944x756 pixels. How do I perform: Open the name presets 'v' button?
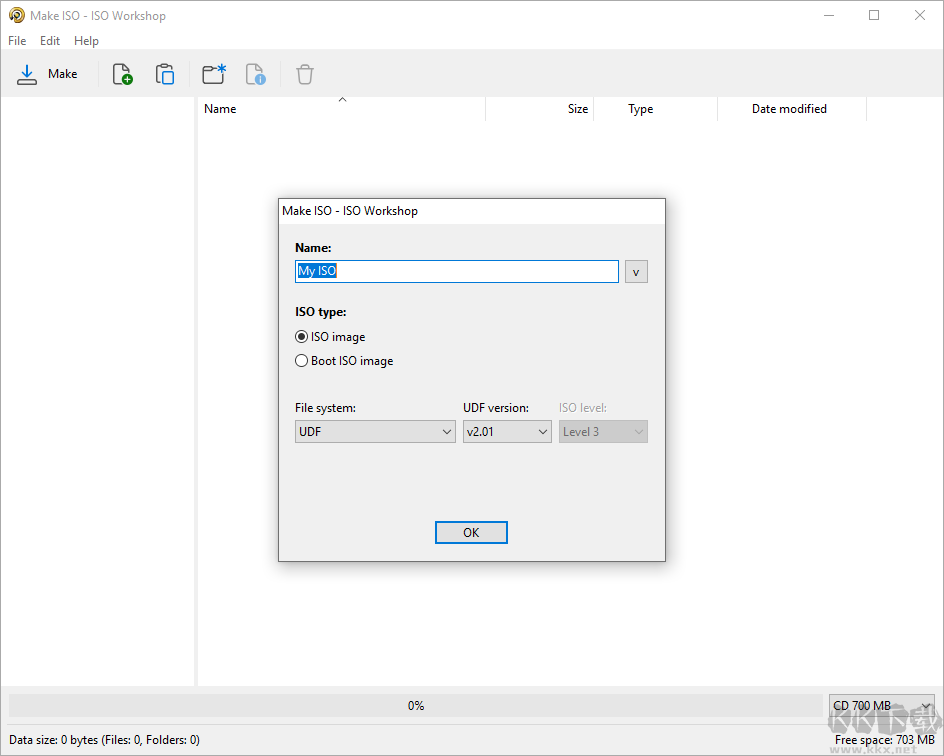[x=636, y=271]
